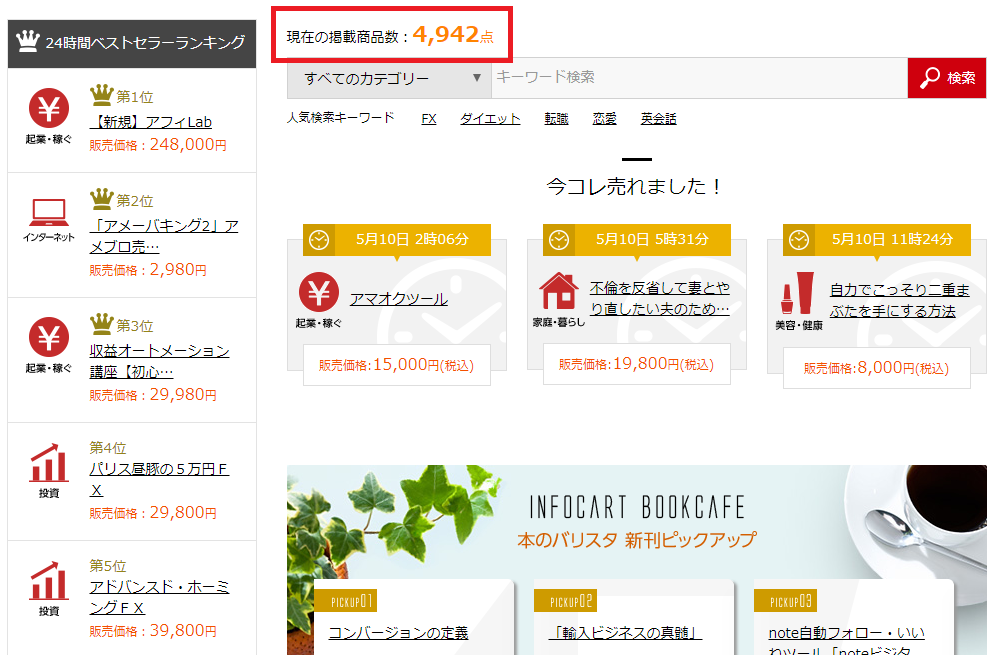Open コンバージョンの定義 pickup link
998x655 pixels.
pyautogui.click(x=398, y=633)
